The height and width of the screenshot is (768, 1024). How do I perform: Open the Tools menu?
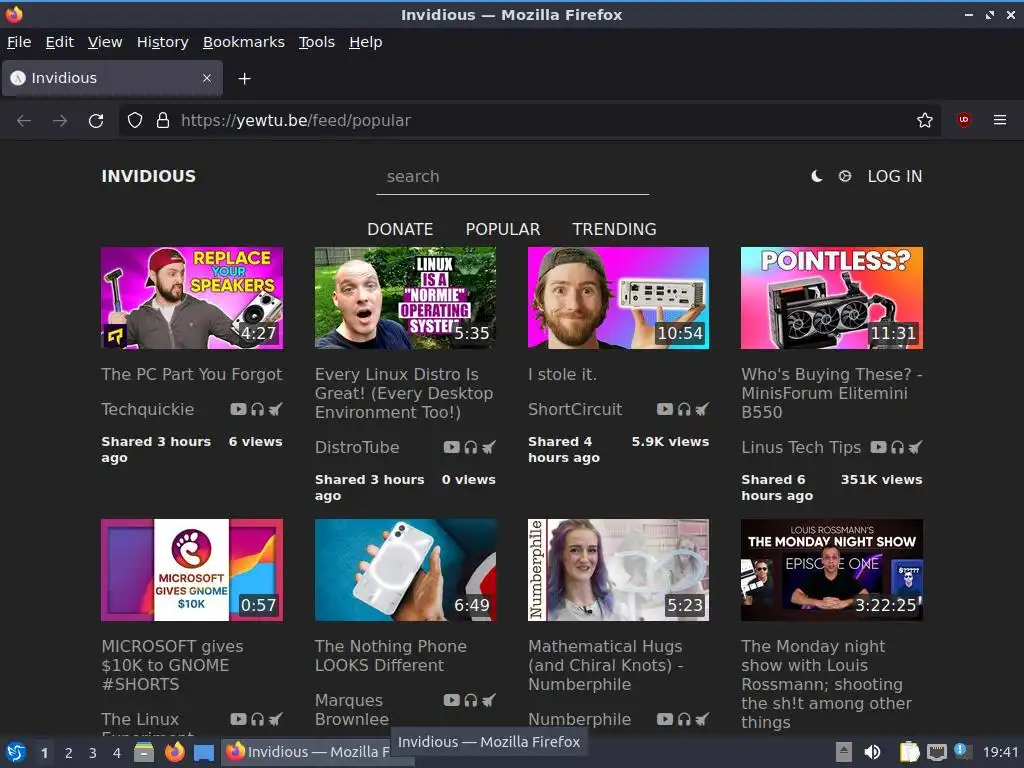(317, 42)
